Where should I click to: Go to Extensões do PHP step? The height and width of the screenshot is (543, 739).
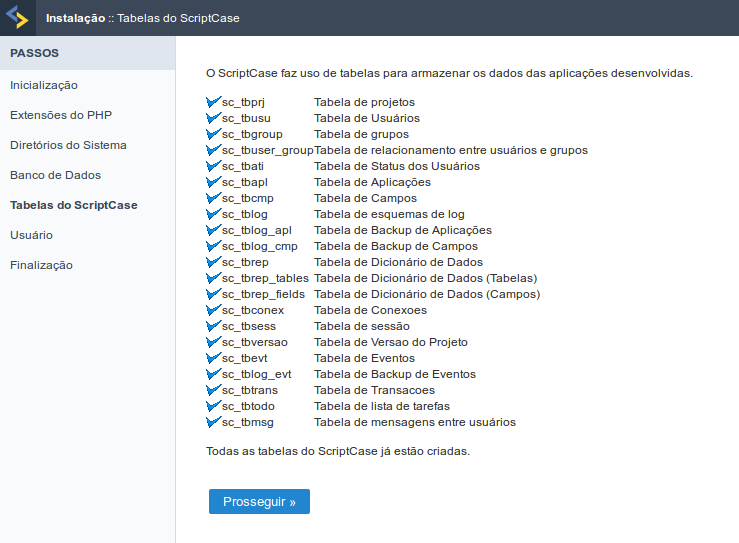click(61, 115)
